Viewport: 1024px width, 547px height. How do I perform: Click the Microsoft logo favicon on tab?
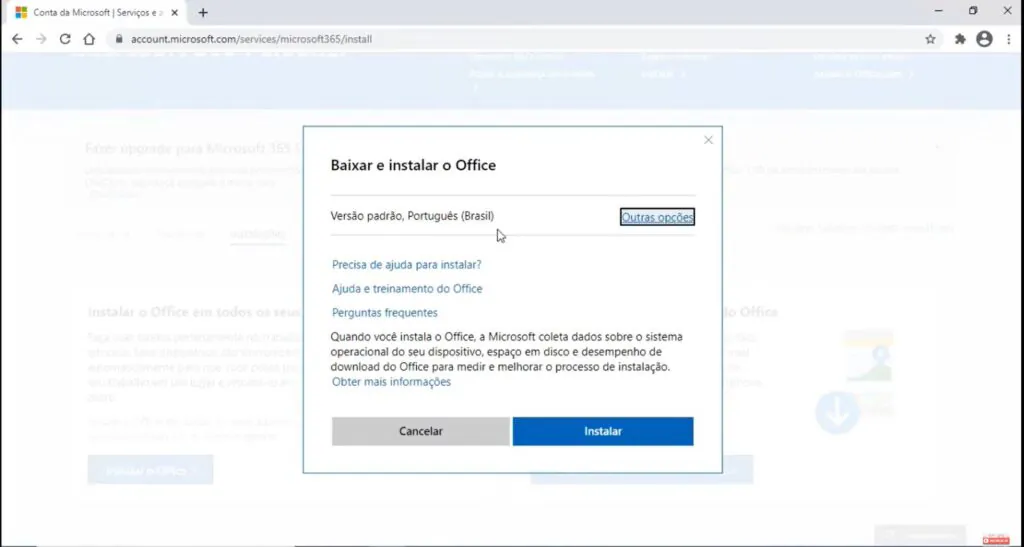click(21, 12)
